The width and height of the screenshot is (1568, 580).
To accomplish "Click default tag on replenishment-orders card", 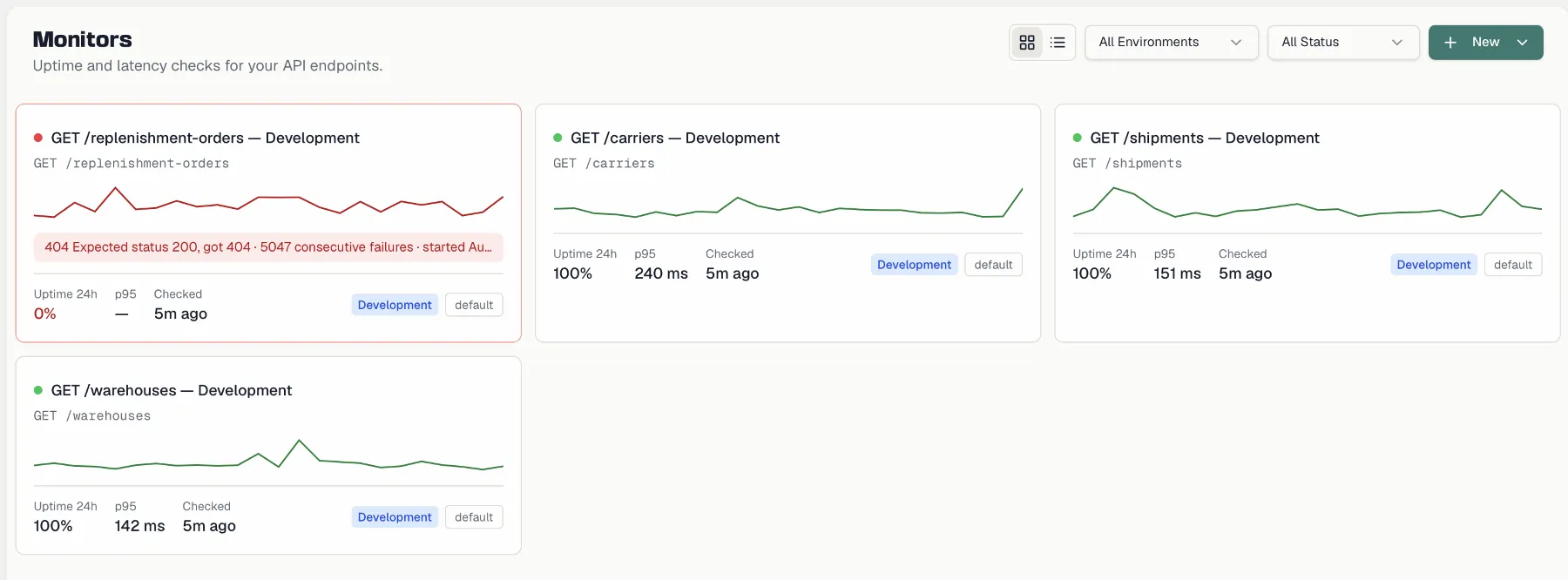I will [474, 305].
